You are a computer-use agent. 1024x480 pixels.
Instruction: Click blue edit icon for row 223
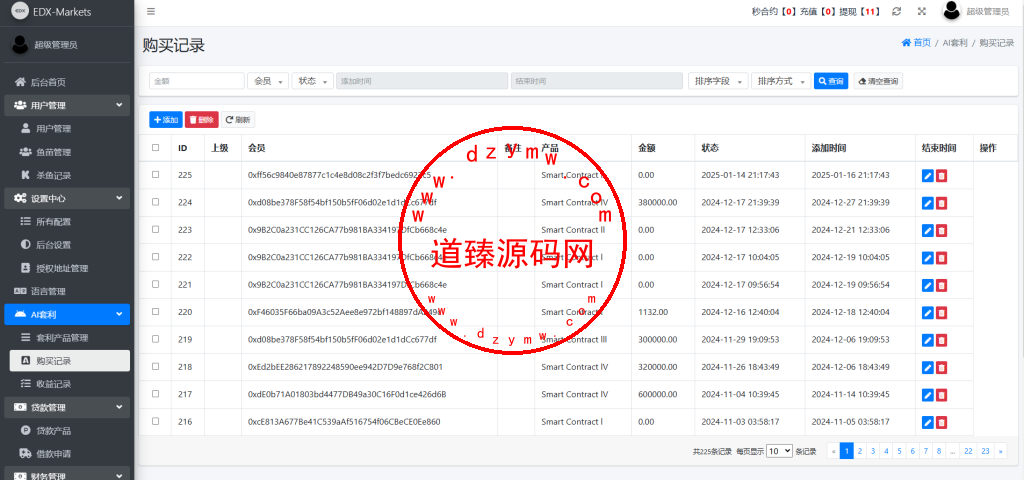pos(927,231)
